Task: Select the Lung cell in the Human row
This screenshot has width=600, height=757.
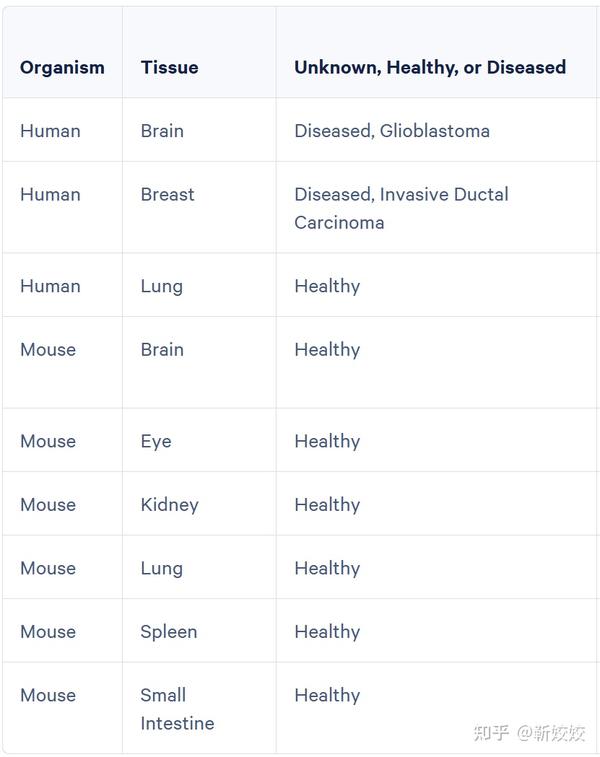Action: 161,286
